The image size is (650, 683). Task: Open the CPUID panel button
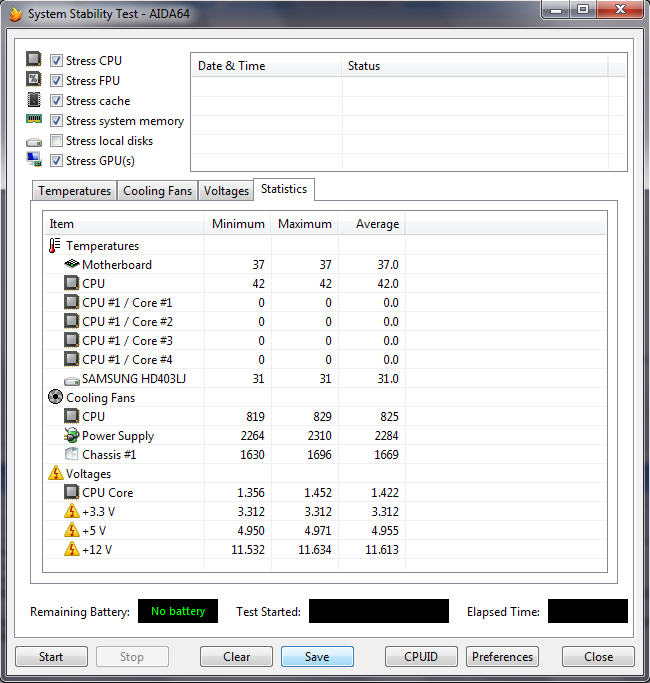point(421,656)
